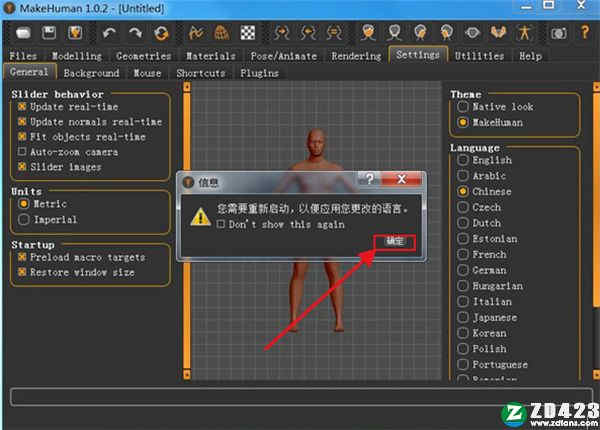Click the redo arrow icon
This screenshot has width=600, height=430.
(x=135, y=31)
